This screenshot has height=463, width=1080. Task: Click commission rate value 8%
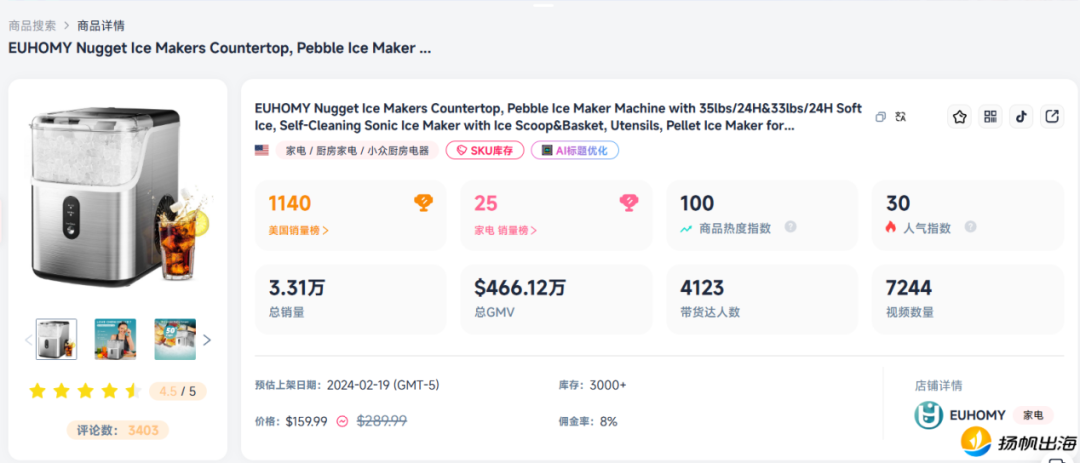(608, 421)
